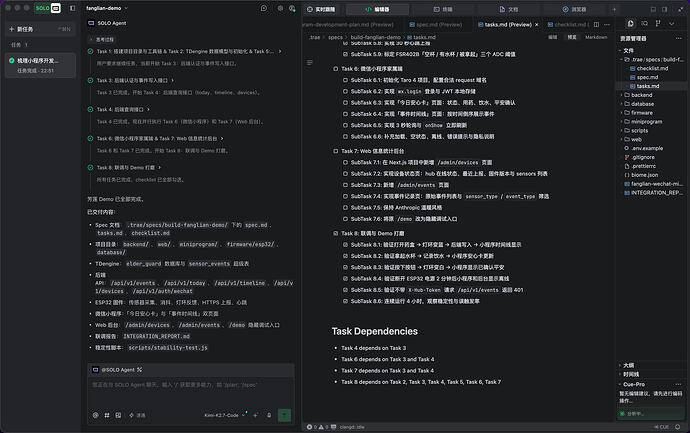The image size is (690, 433).
Task: Open the spec.md (Preview) file tab
Action: click(436, 25)
